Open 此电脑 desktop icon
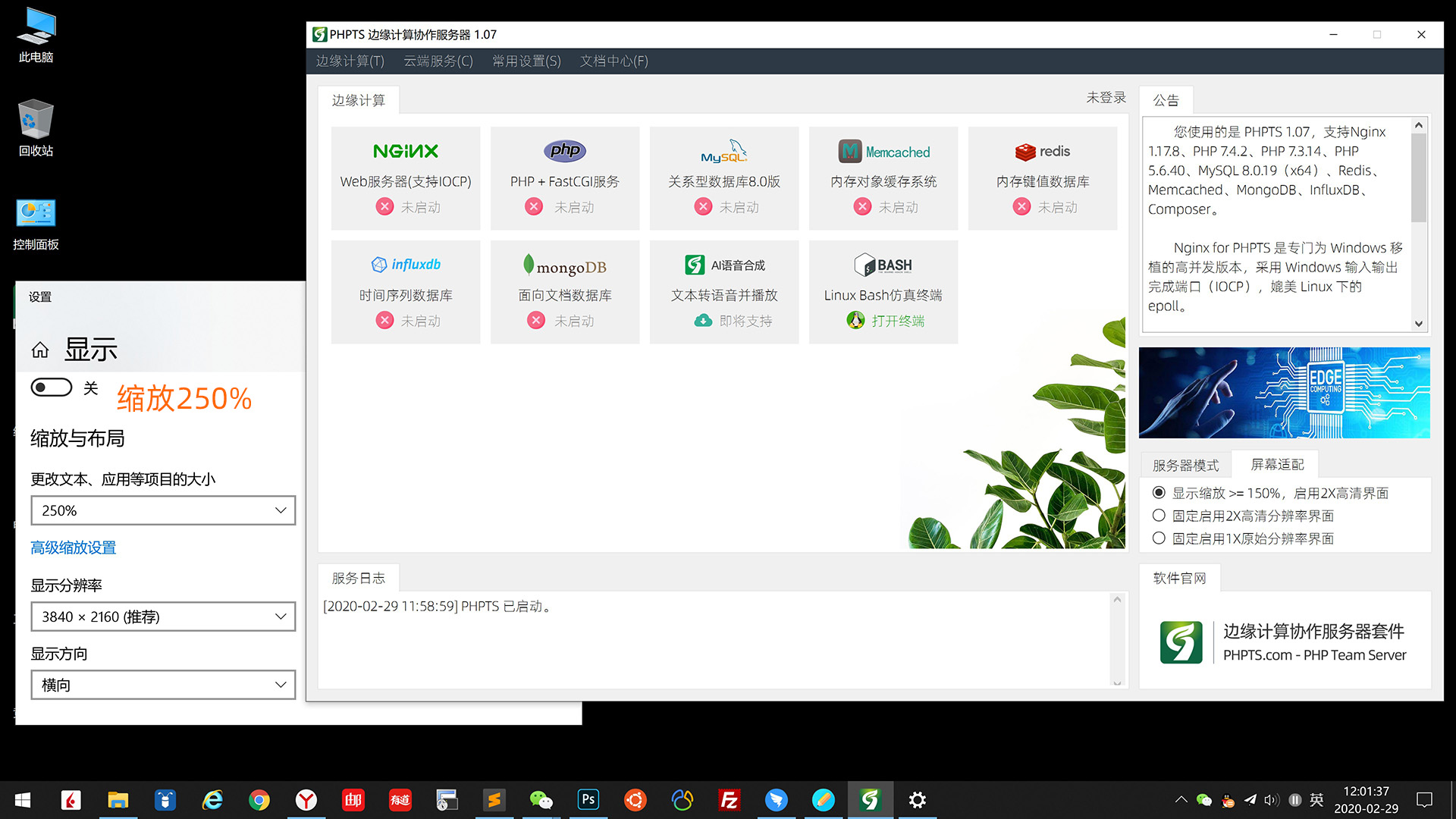This screenshot has width=1456, height=819. tap(36, 36)
